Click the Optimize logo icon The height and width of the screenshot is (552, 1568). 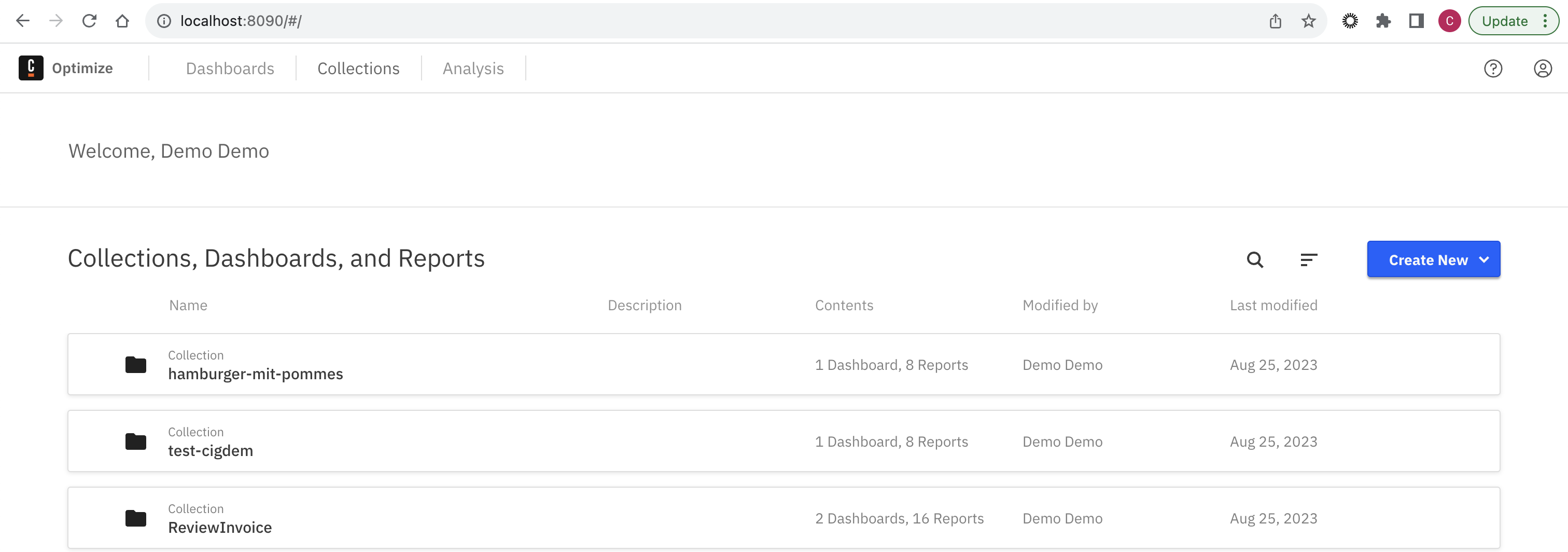coord(31,67)
